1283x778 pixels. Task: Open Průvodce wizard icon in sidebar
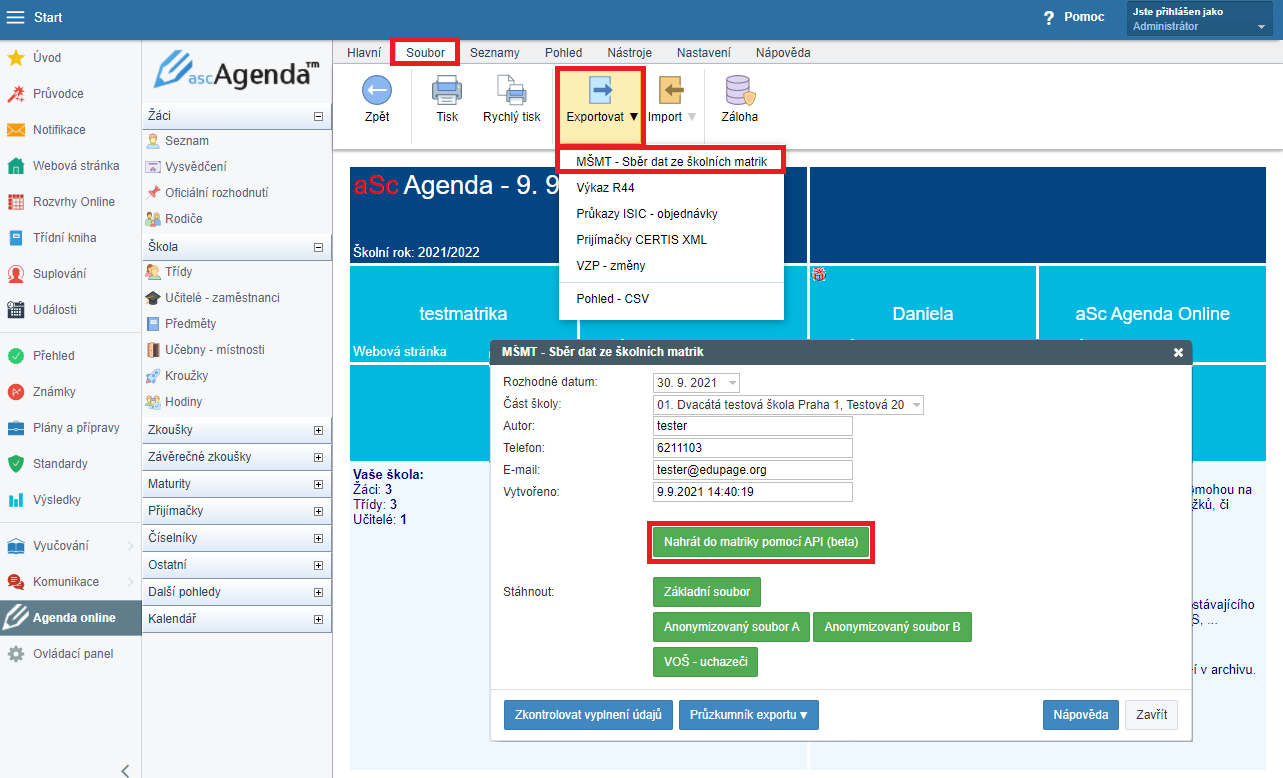pos(16,94)
